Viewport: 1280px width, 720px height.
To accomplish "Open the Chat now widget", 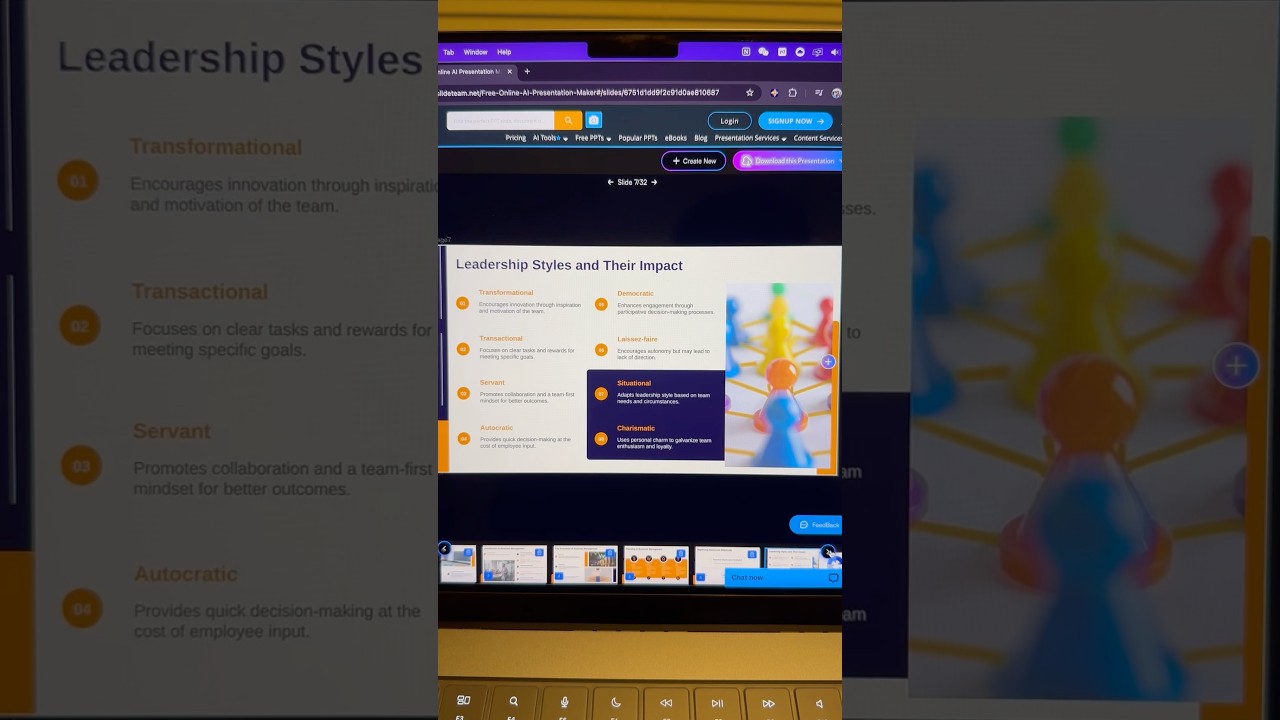I will [783, 578].
